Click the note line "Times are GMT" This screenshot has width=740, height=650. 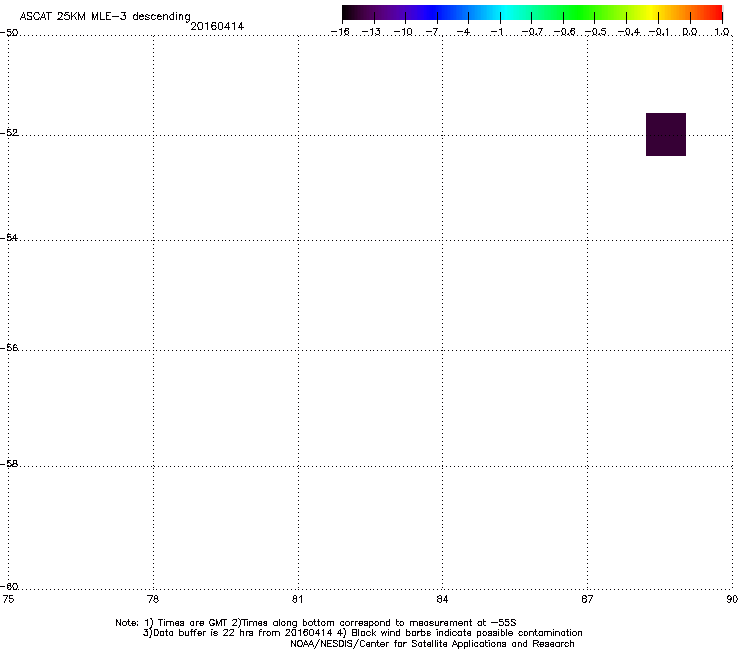pyautogui.click(x=316, y=623)
